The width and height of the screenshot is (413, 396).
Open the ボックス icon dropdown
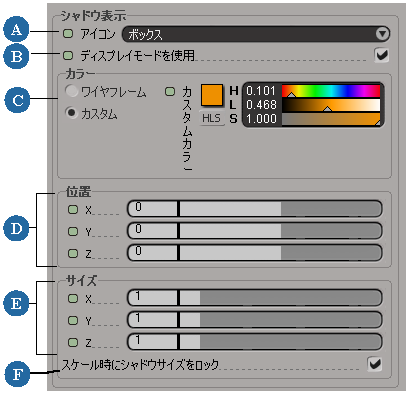[256, 34]
